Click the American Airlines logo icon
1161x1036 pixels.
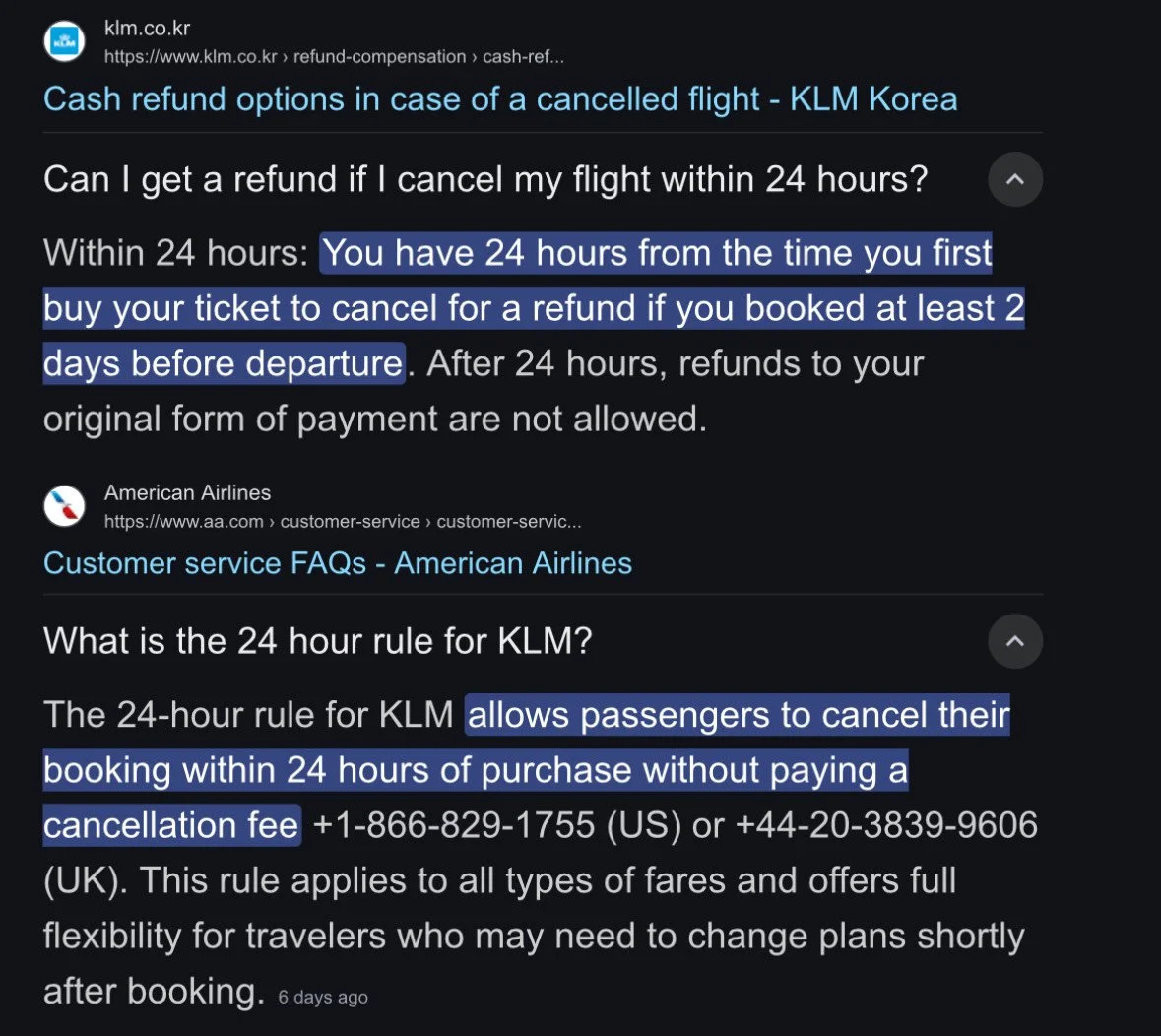click(x=65, y=506)
